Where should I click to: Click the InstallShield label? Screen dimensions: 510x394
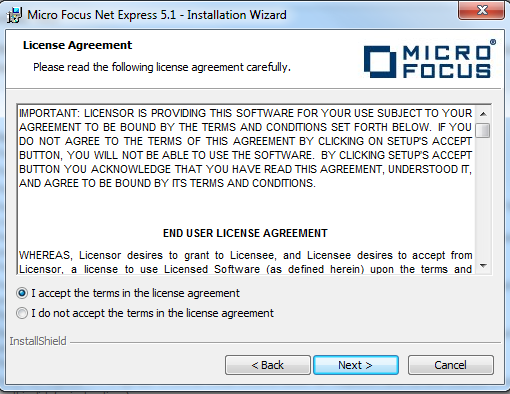pos(38,341)
